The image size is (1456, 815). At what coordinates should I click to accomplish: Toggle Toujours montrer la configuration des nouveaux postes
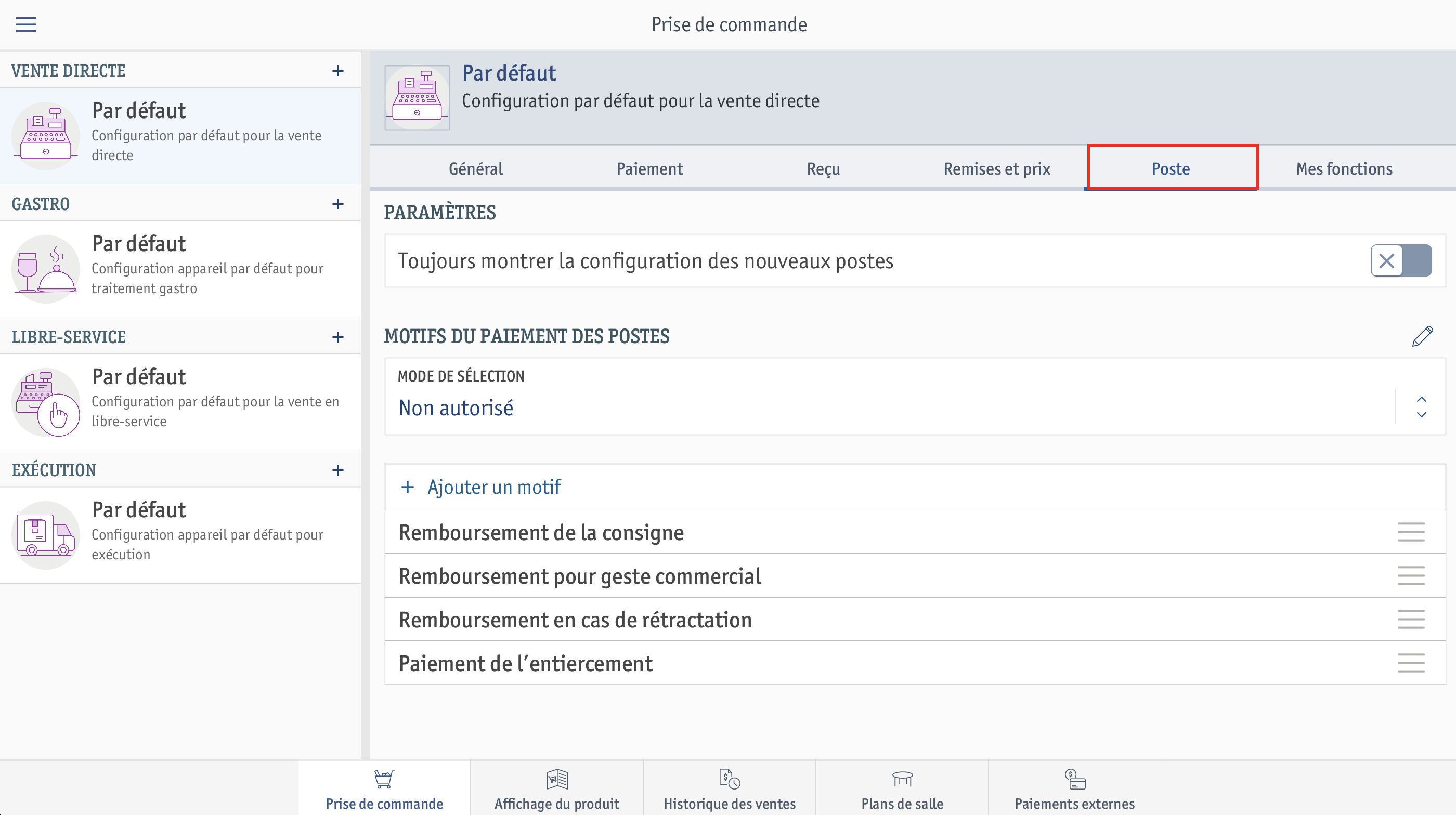[x=1400, y=260]
